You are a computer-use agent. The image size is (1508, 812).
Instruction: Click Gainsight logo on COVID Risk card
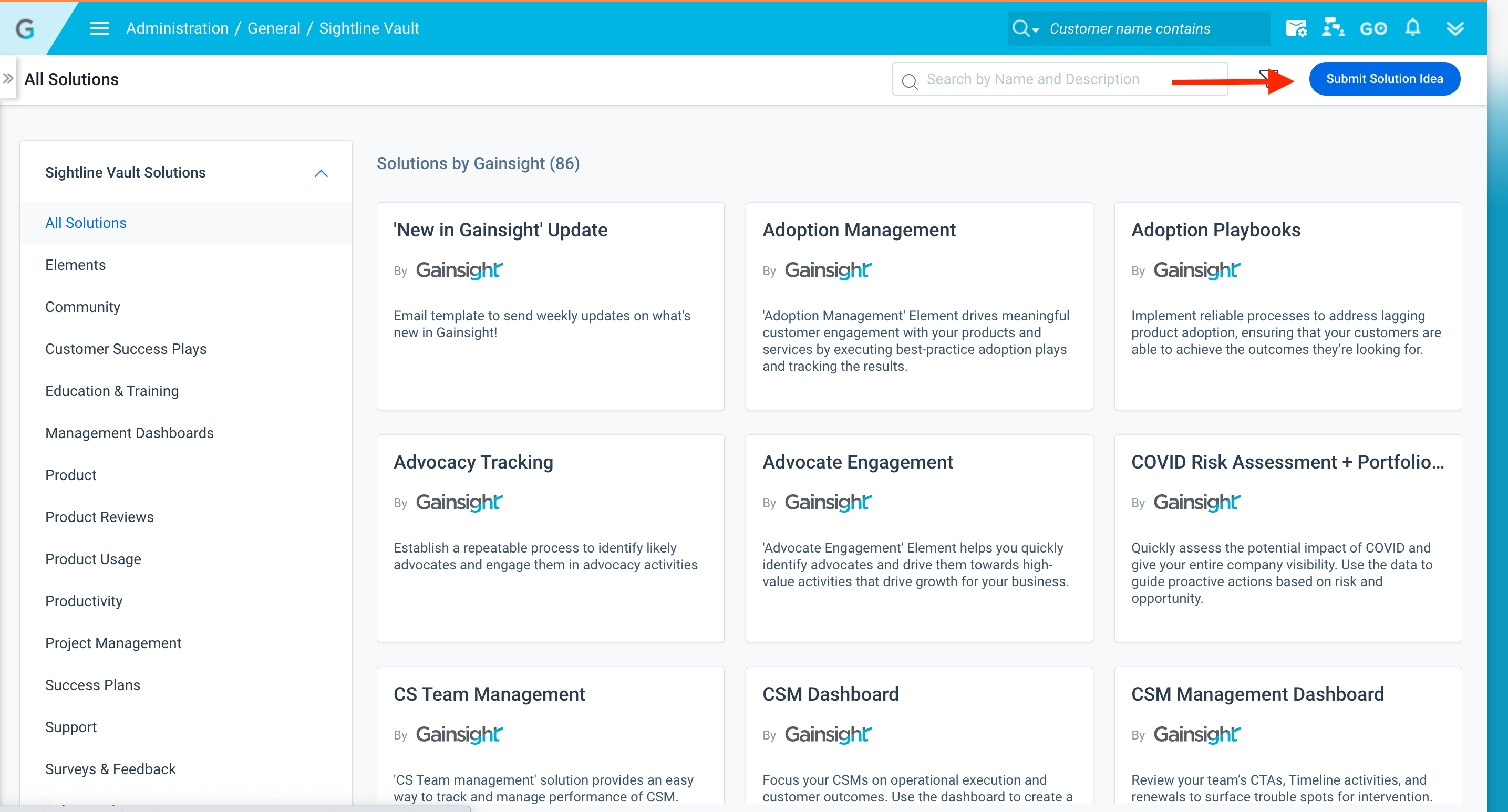pyautogui.click(x=1197, y=503)
